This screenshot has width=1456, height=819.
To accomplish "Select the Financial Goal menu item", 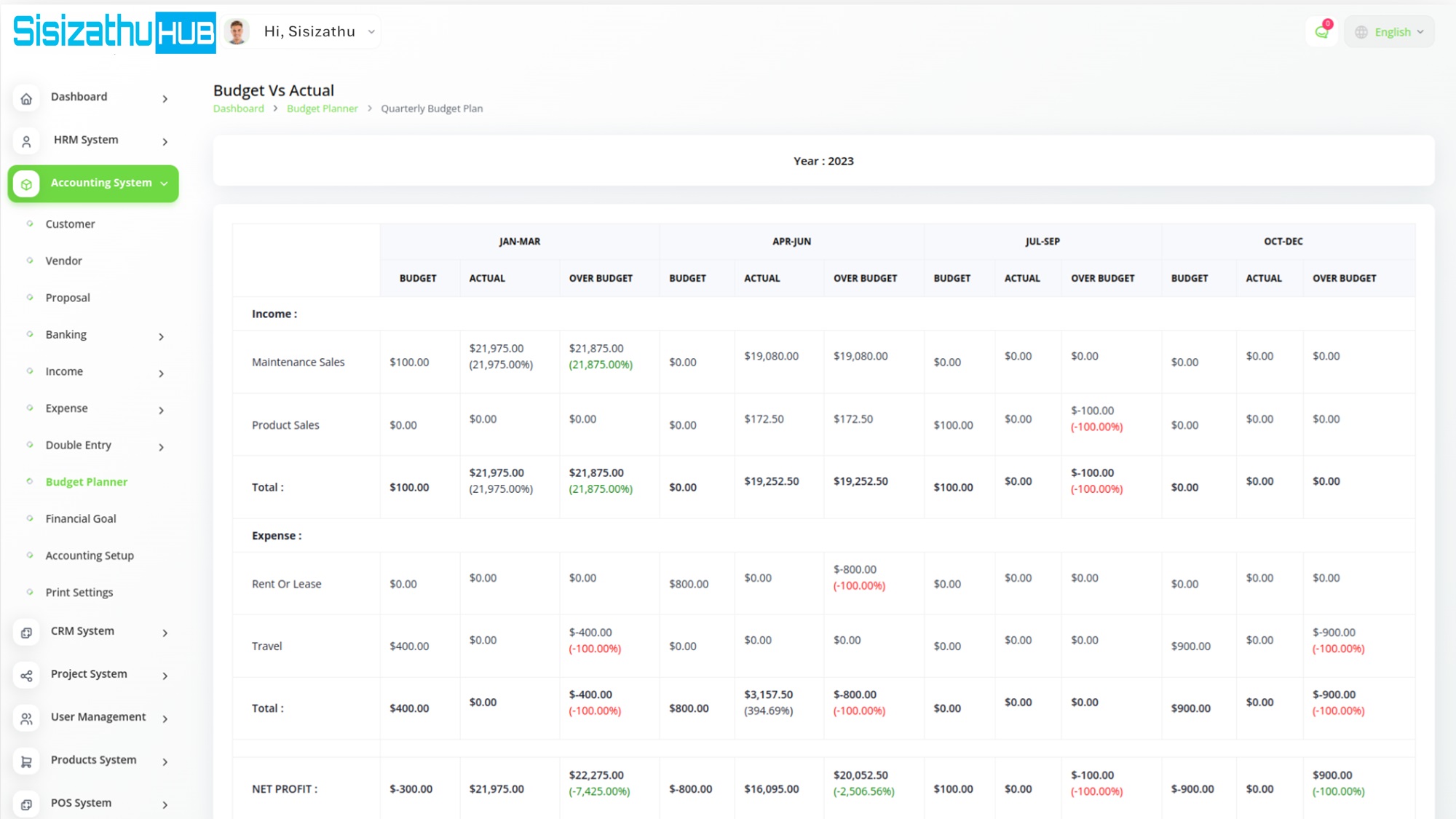I will tap(81, 518).
